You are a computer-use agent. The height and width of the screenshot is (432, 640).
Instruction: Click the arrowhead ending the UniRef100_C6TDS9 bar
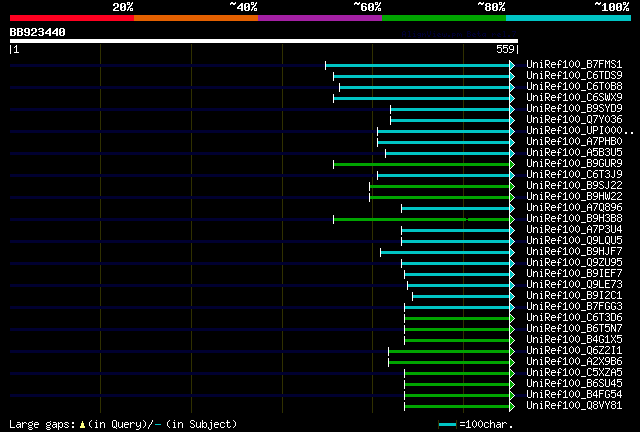click(x=512, y=76)
